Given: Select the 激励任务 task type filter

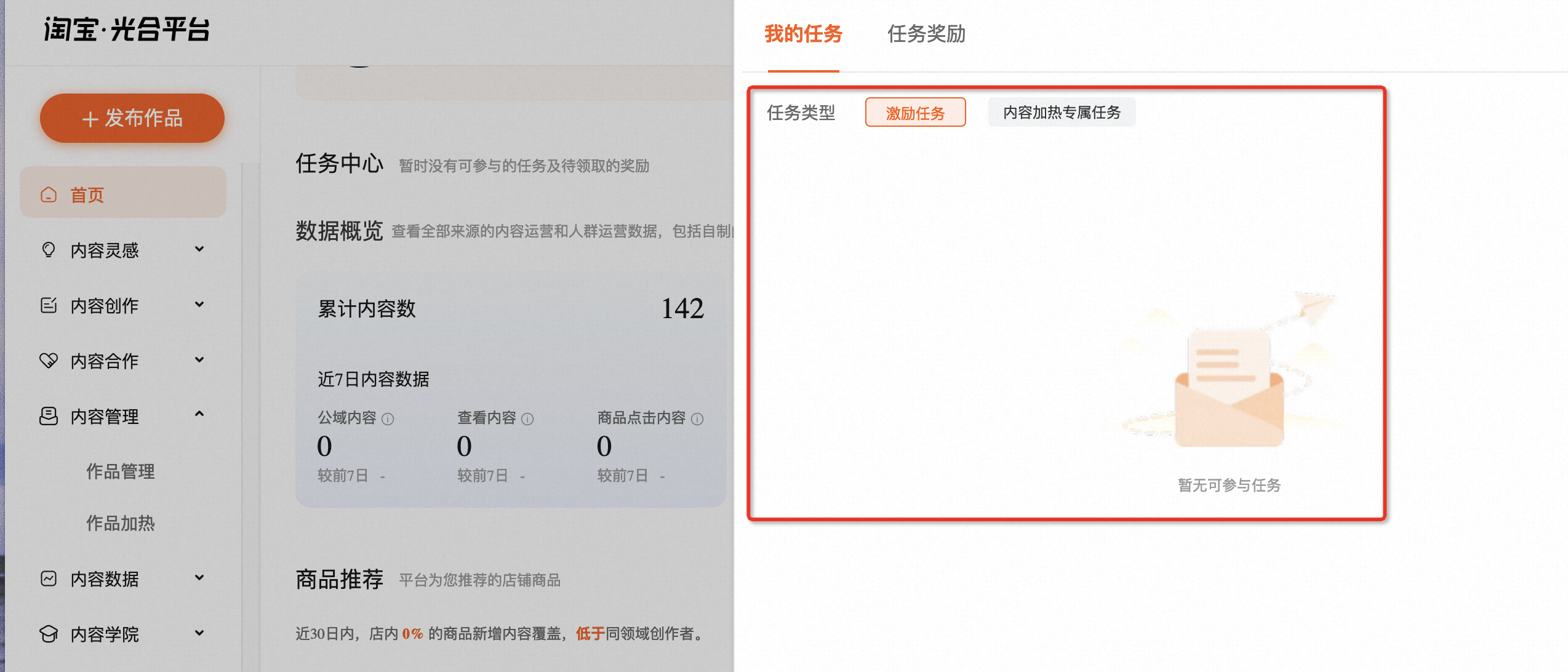Looking at the screenshot, I should pyautogui.click(x=915, y=113).
